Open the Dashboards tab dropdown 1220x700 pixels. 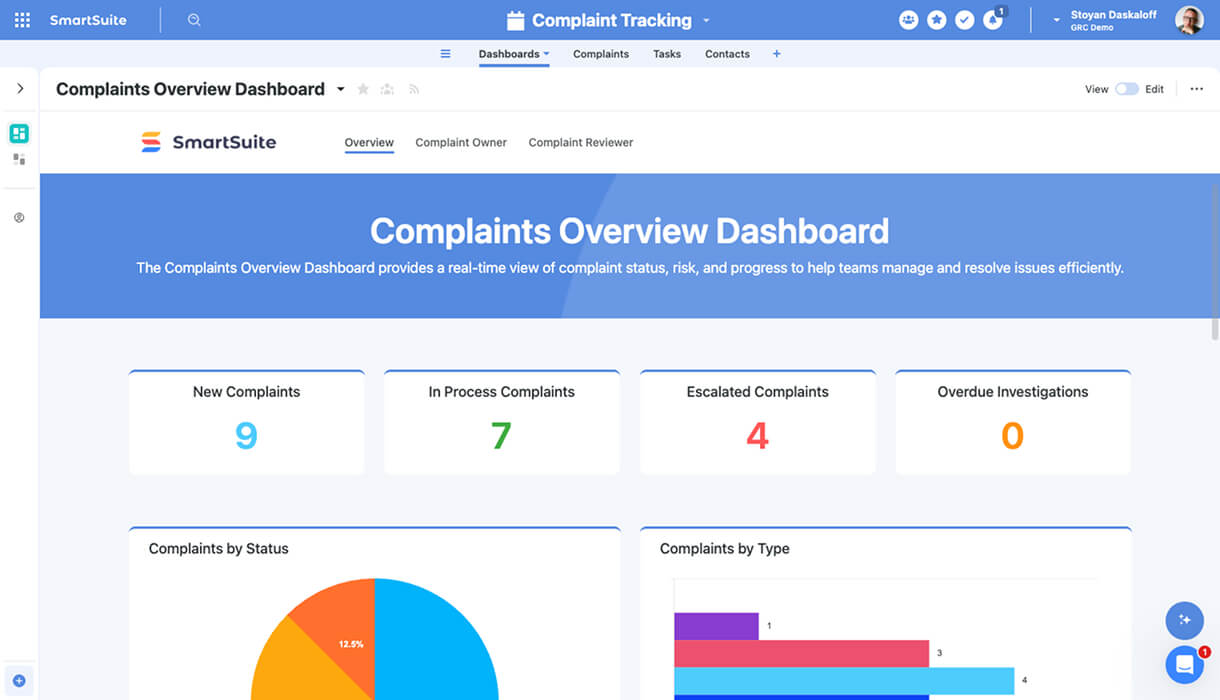[546, 54]
